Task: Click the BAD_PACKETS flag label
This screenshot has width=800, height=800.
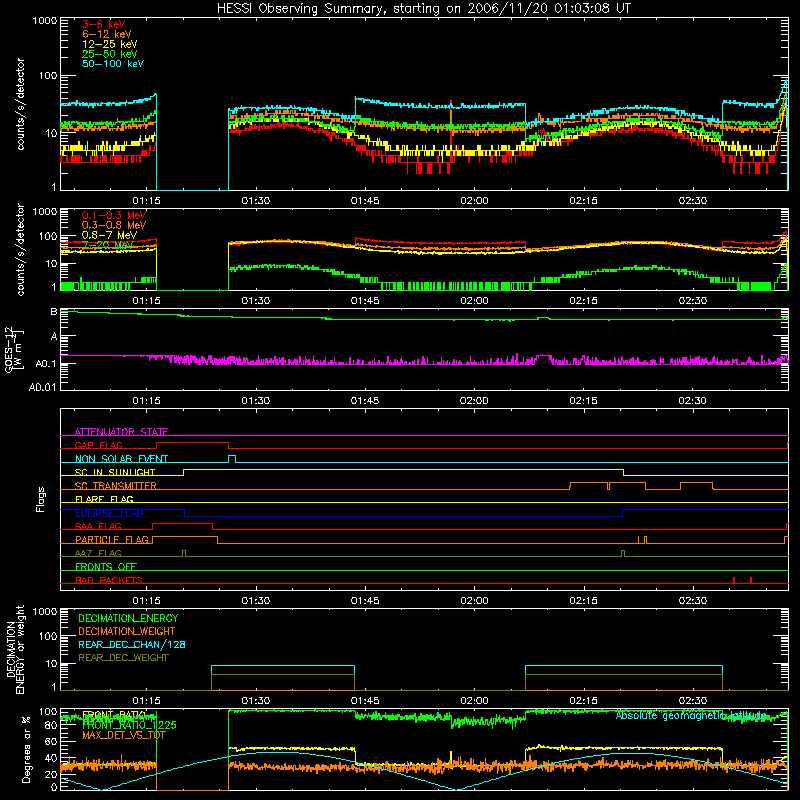Action: coord(109,580)
